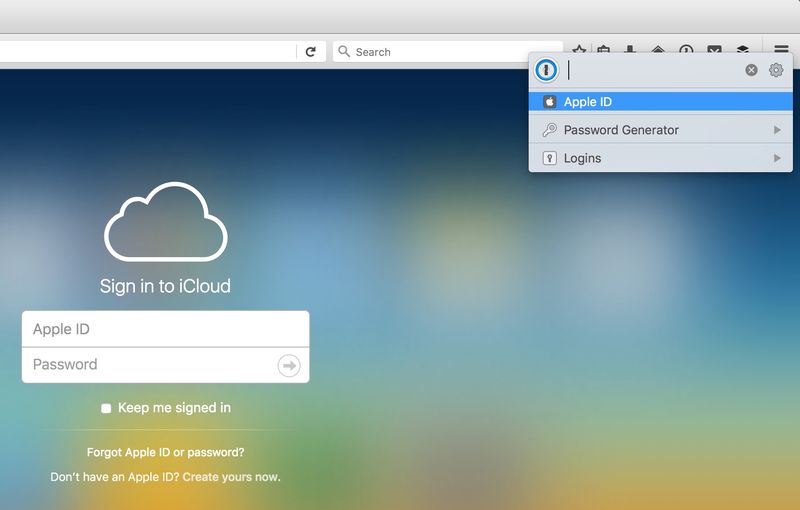Reload the page with the refresh button
The width and height of the screenshot is (800, 510).
[311, 52]
